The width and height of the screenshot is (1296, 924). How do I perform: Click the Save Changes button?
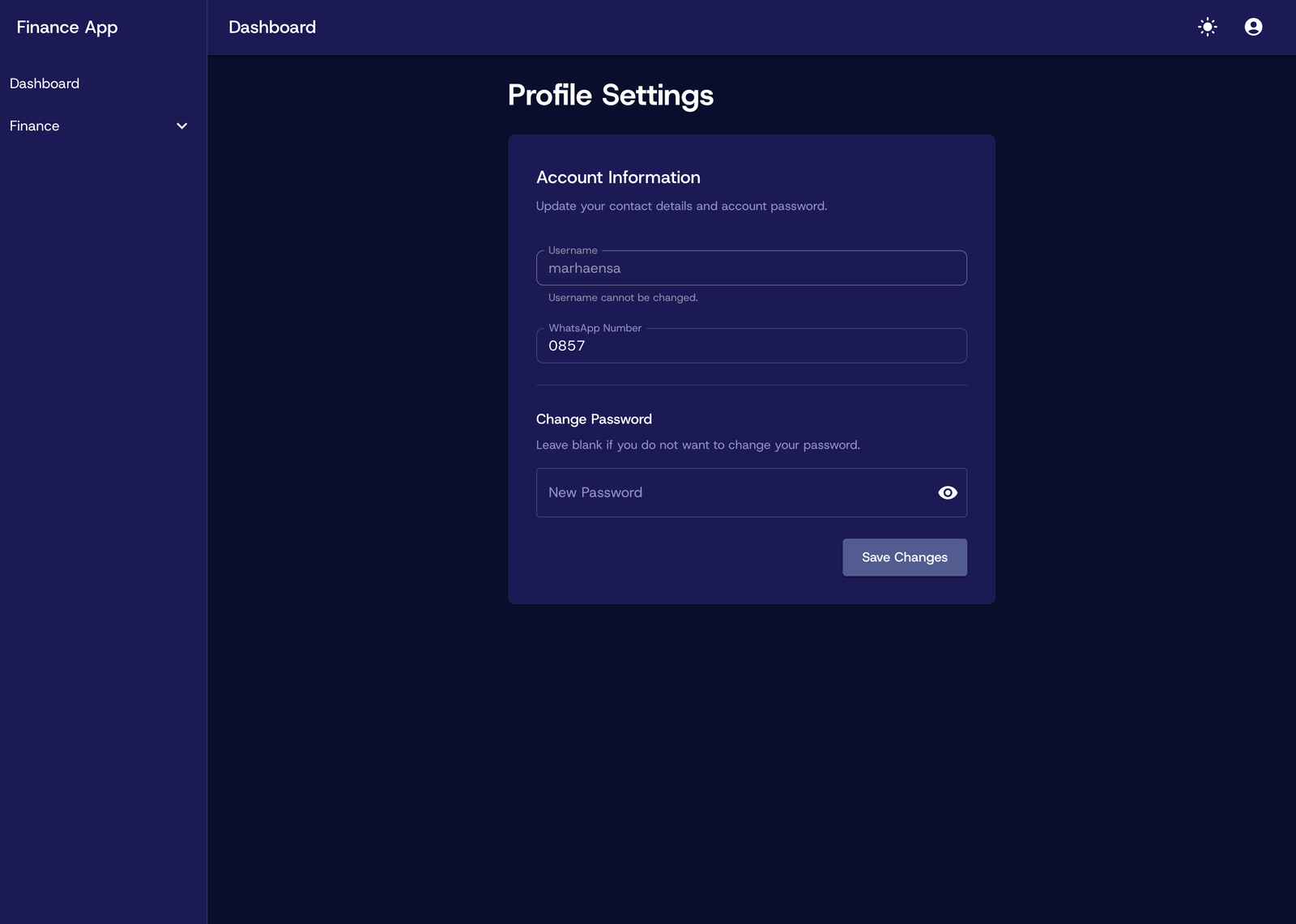904,557
